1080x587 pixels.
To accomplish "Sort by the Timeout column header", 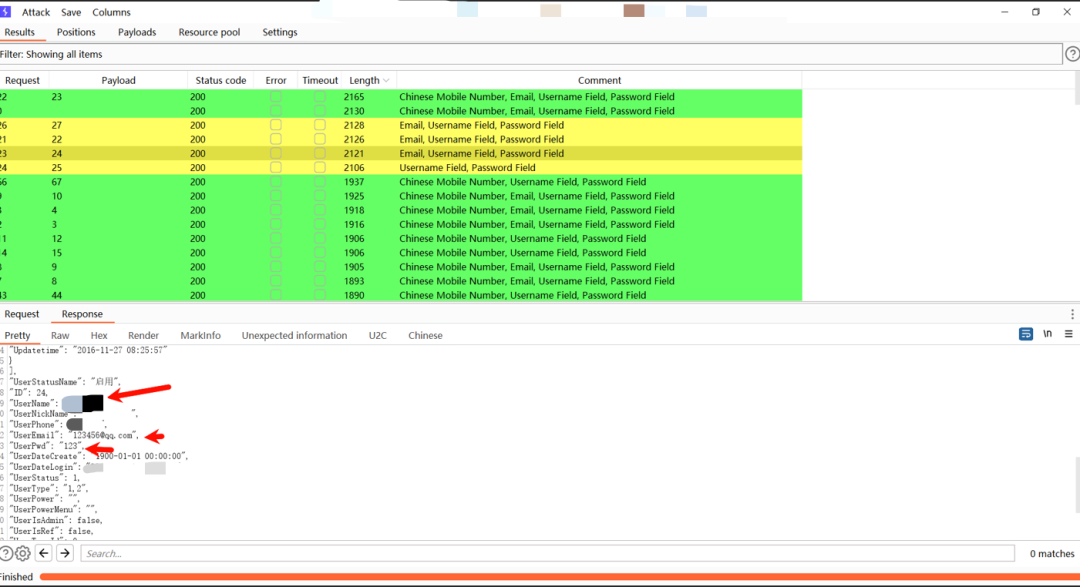I will pos(320,81).
